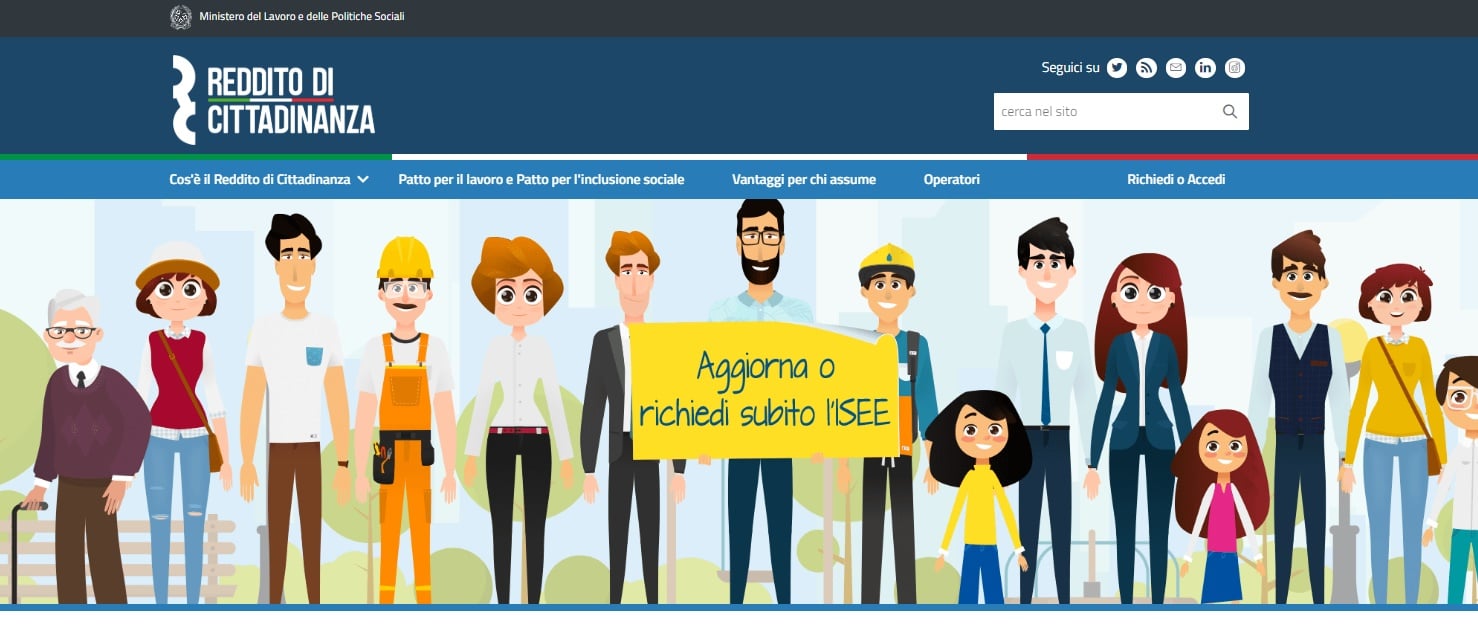Go to the Operatori section

952,180
